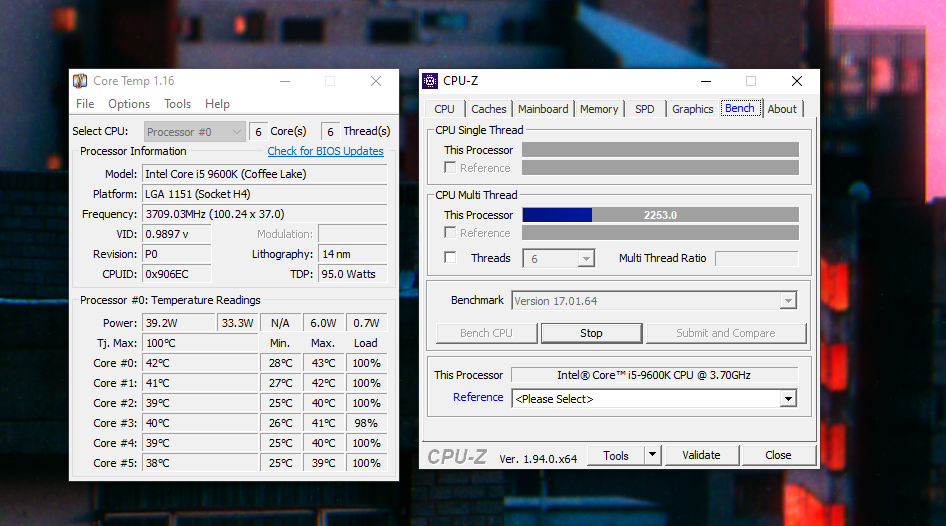Open the Options menu in Core Temp
Viewport: 946px width, 526px height.
tap(129, 104)
